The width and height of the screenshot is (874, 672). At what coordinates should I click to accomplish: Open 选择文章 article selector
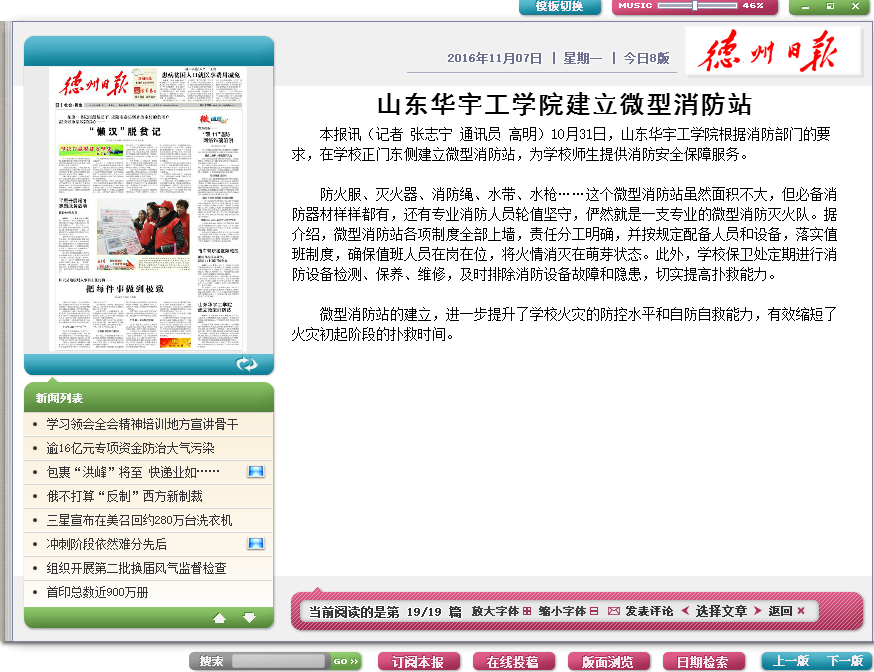pyautogui.click(x=721, y=610)
